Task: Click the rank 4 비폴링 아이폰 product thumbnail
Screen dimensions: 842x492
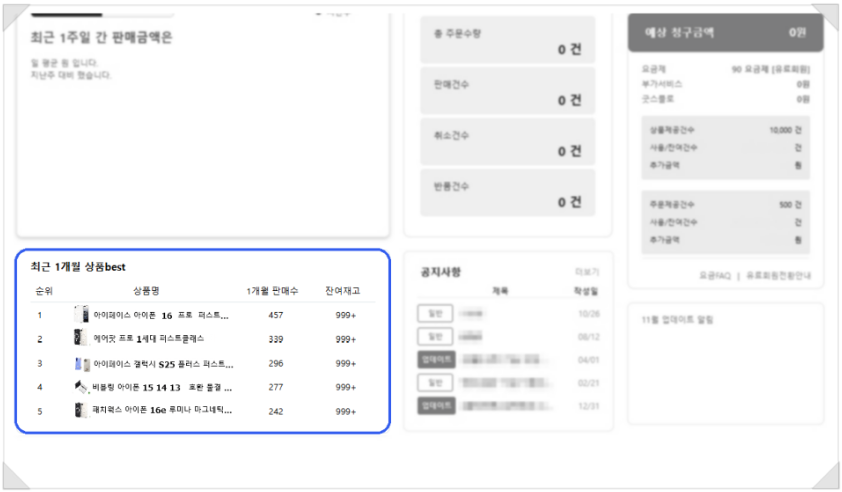Action: (81, 386)
